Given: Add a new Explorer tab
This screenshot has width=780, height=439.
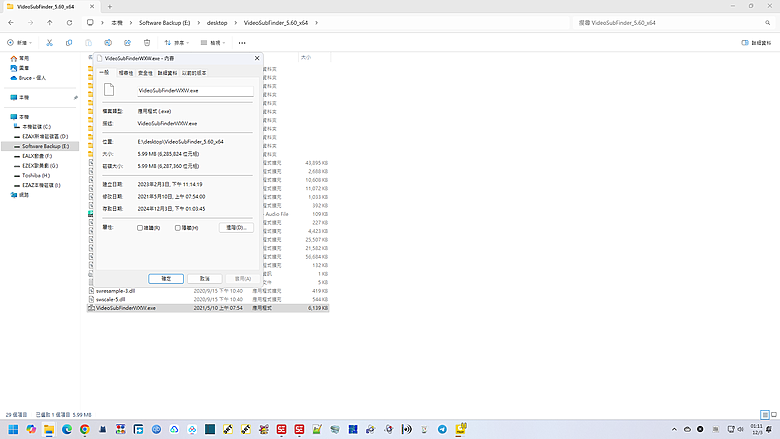Looking at the screenshot, I should coord(109,7).
